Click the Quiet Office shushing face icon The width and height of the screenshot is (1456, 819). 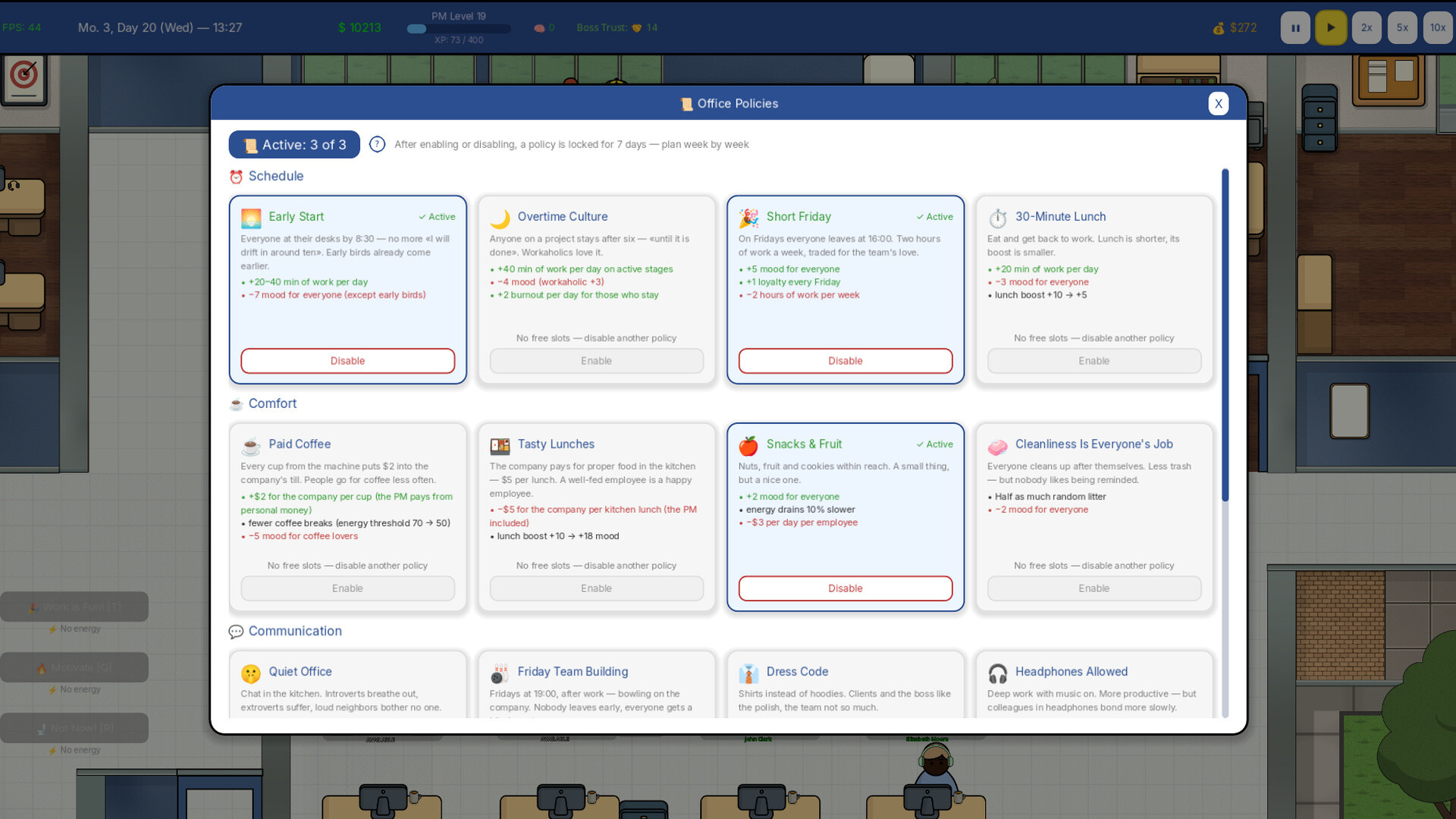(251, 673)
